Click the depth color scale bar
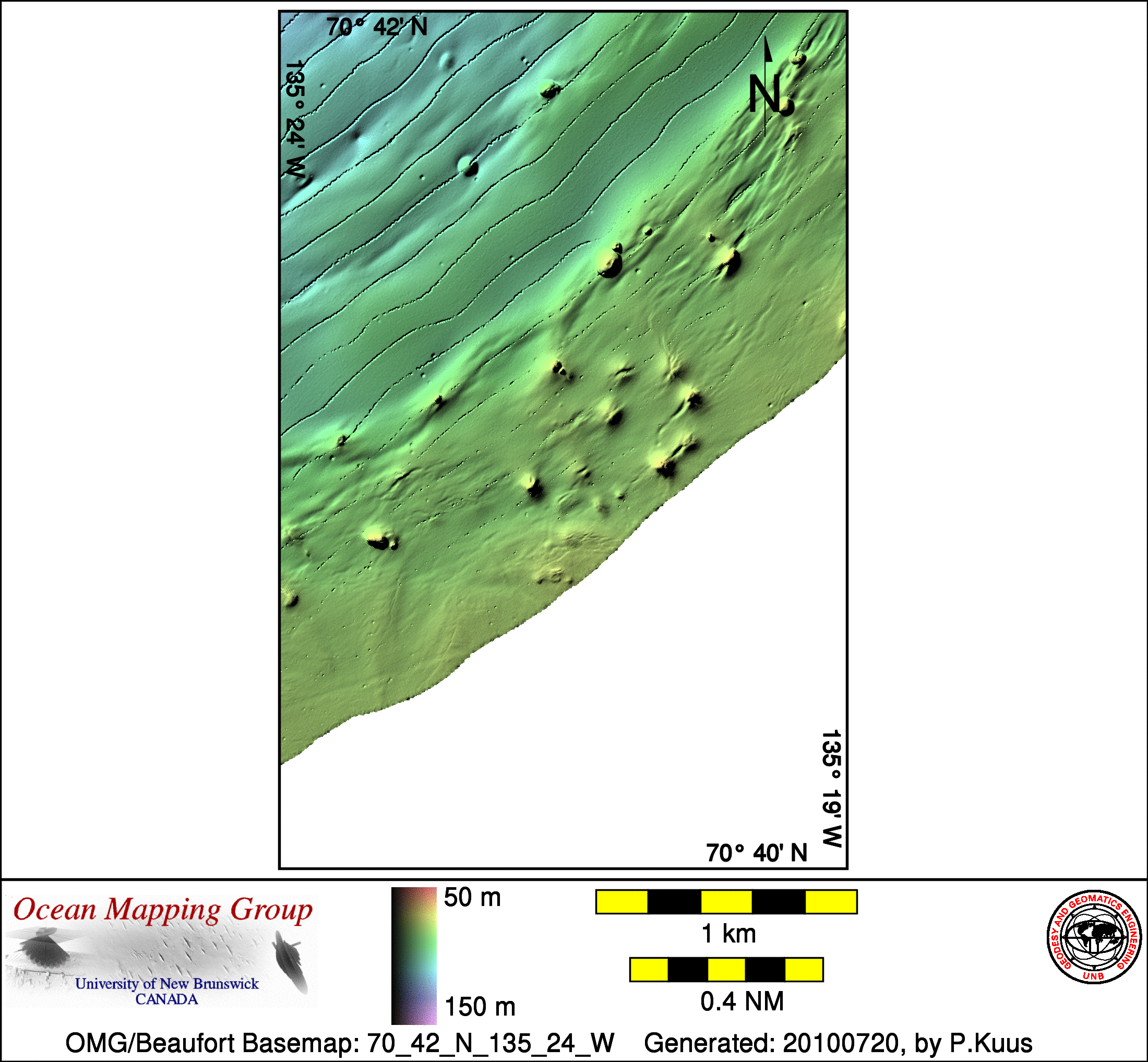Image resolution: width=1148 pixels, height=1062 pixels. pos(414,956)
